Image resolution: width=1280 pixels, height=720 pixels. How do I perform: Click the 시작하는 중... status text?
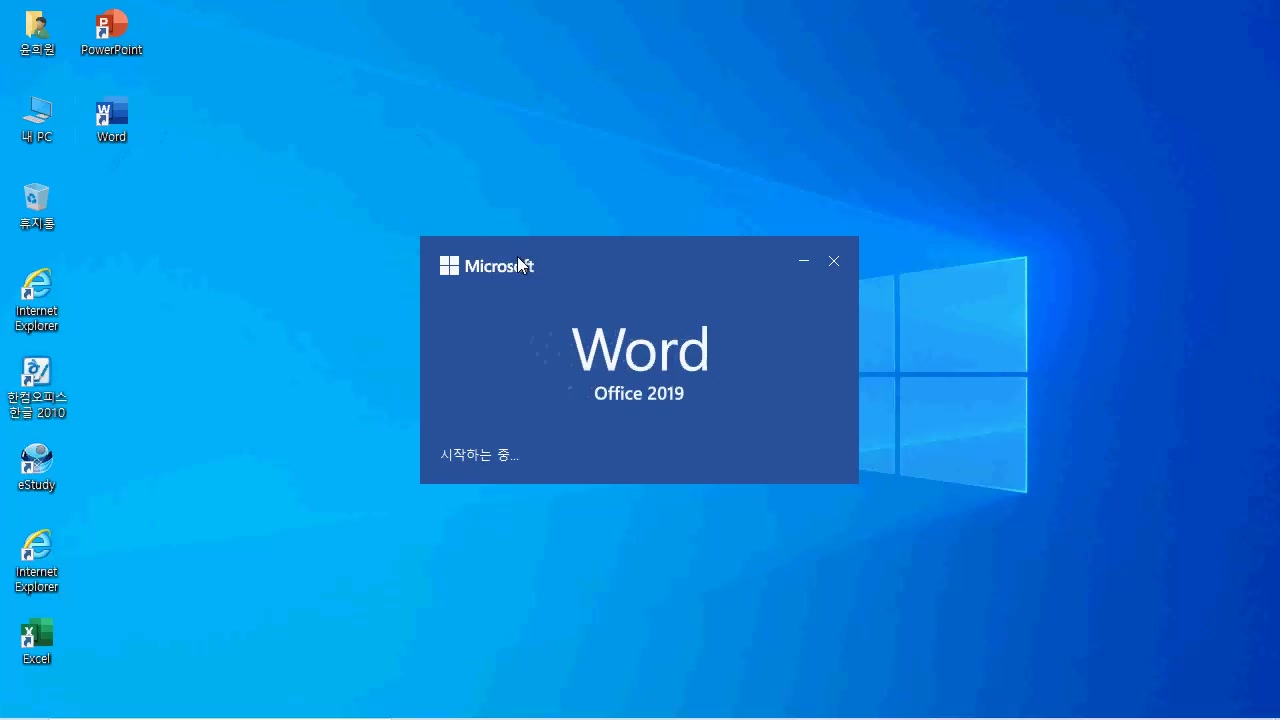tap(479, 455)
